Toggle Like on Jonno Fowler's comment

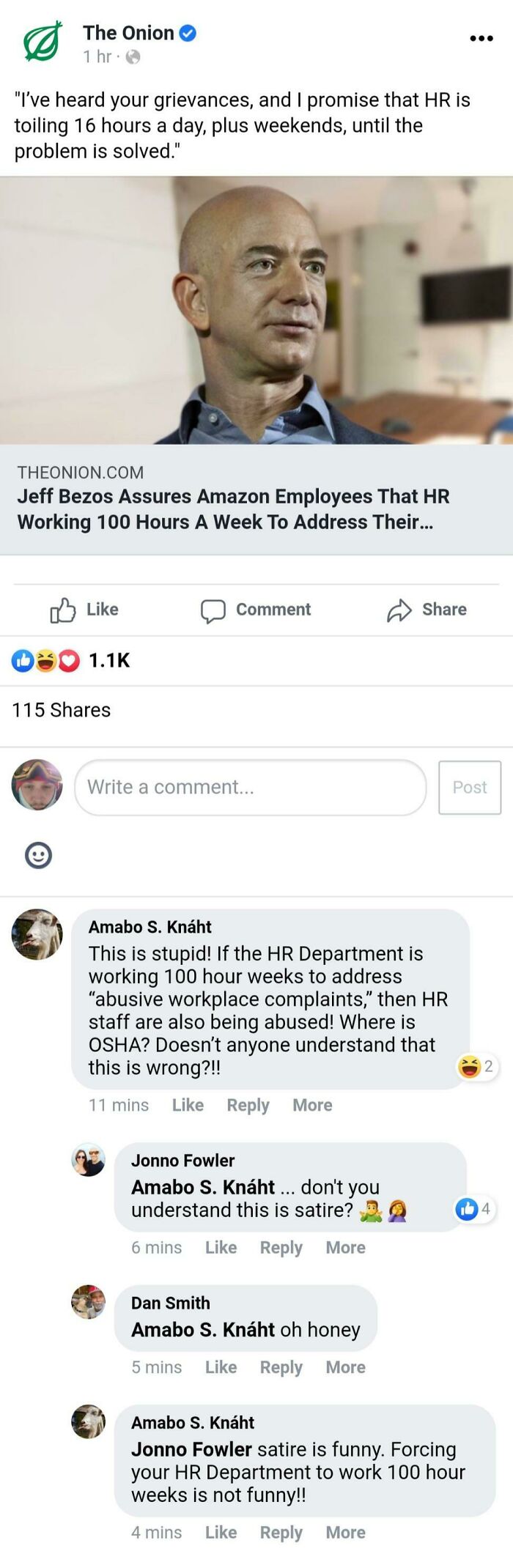click(221, 1247)
